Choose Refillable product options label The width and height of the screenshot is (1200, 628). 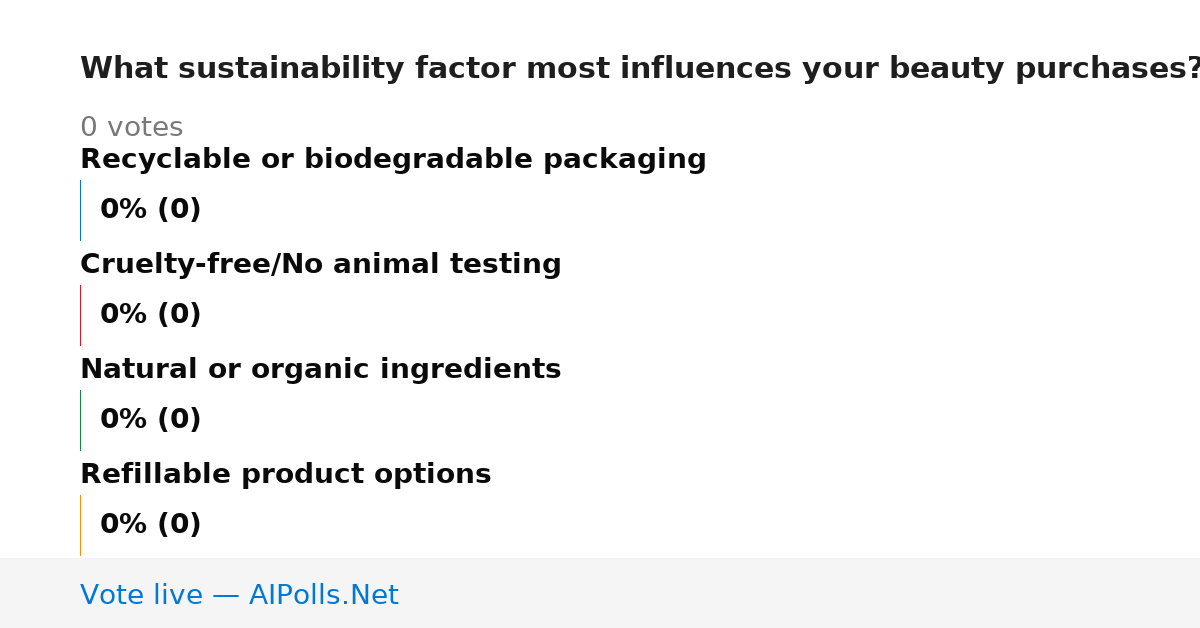(286, 475)
